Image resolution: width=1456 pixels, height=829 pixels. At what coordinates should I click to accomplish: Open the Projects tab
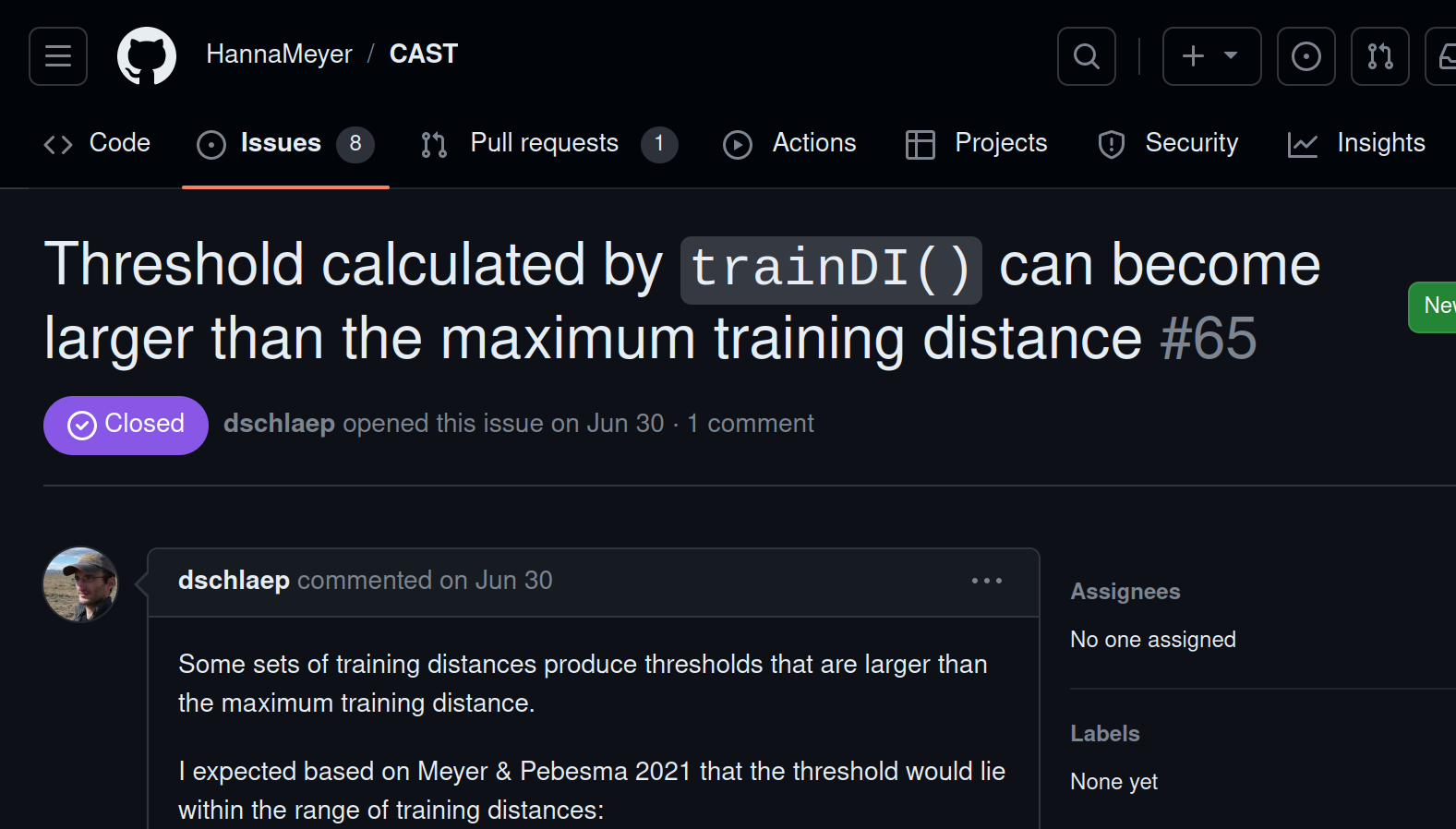(977, 143)
